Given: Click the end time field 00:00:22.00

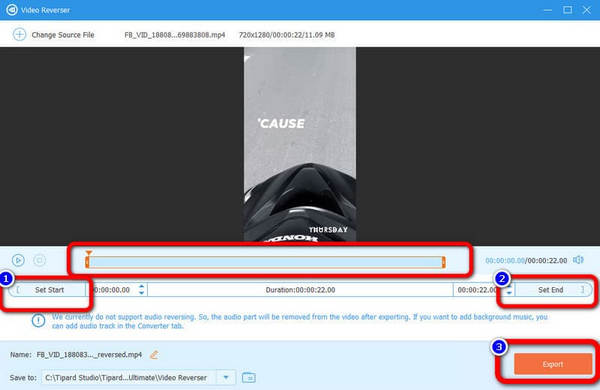Looking at the screenshot, I should 477,290.
